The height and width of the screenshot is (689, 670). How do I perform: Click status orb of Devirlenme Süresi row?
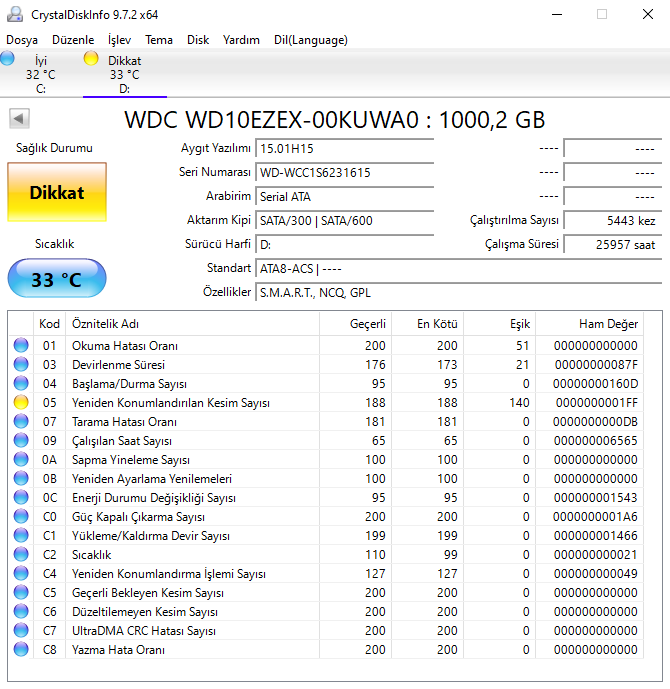pyautogui.click(x=21, y=364)
